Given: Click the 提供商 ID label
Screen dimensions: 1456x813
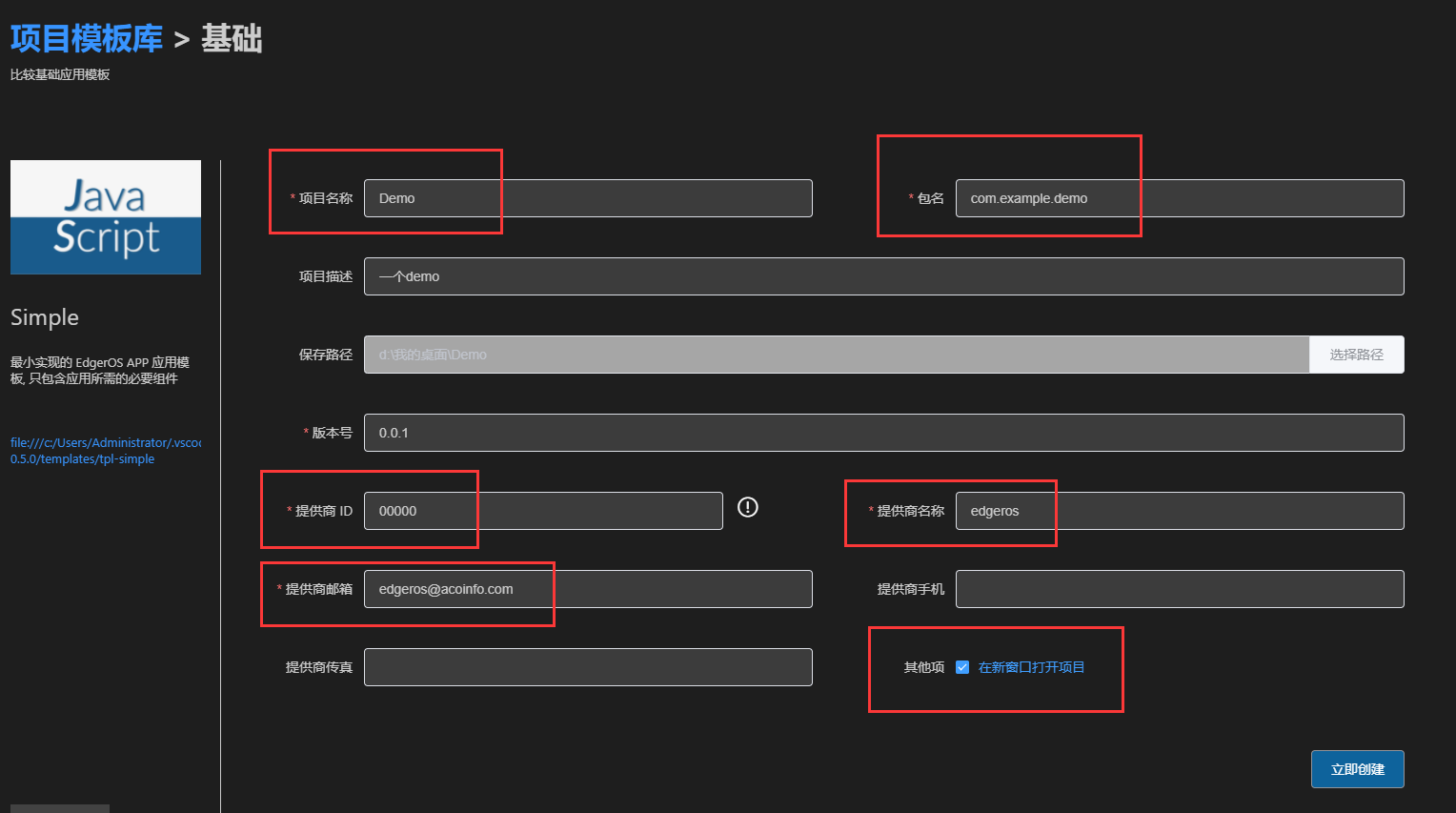Looking at the screenshot, I should tap(323, 511).
